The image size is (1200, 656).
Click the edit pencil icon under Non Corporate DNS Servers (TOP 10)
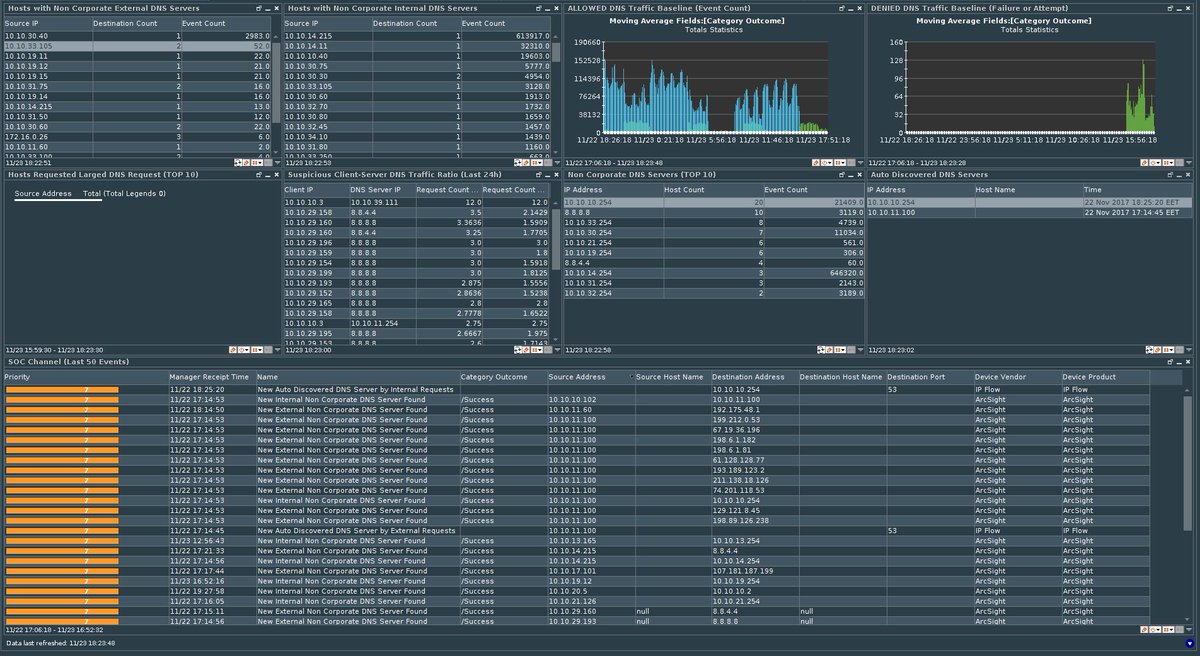point(829,350)
